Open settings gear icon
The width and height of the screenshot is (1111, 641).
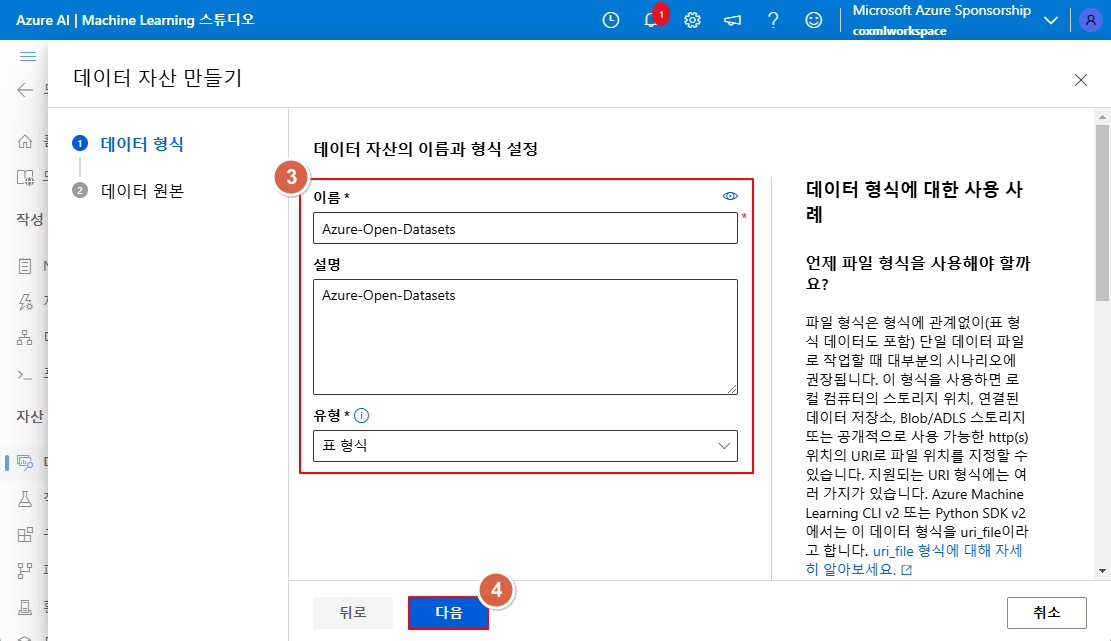[x=692, y=20]
